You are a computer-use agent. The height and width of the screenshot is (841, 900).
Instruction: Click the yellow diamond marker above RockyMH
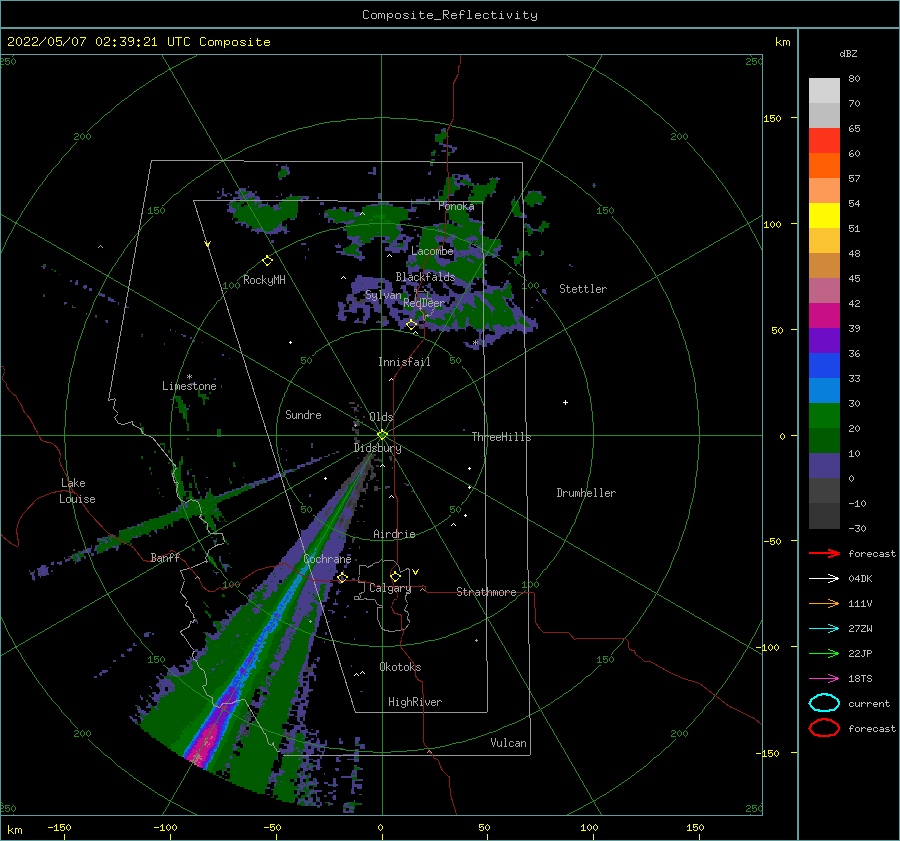click(267, 261)
